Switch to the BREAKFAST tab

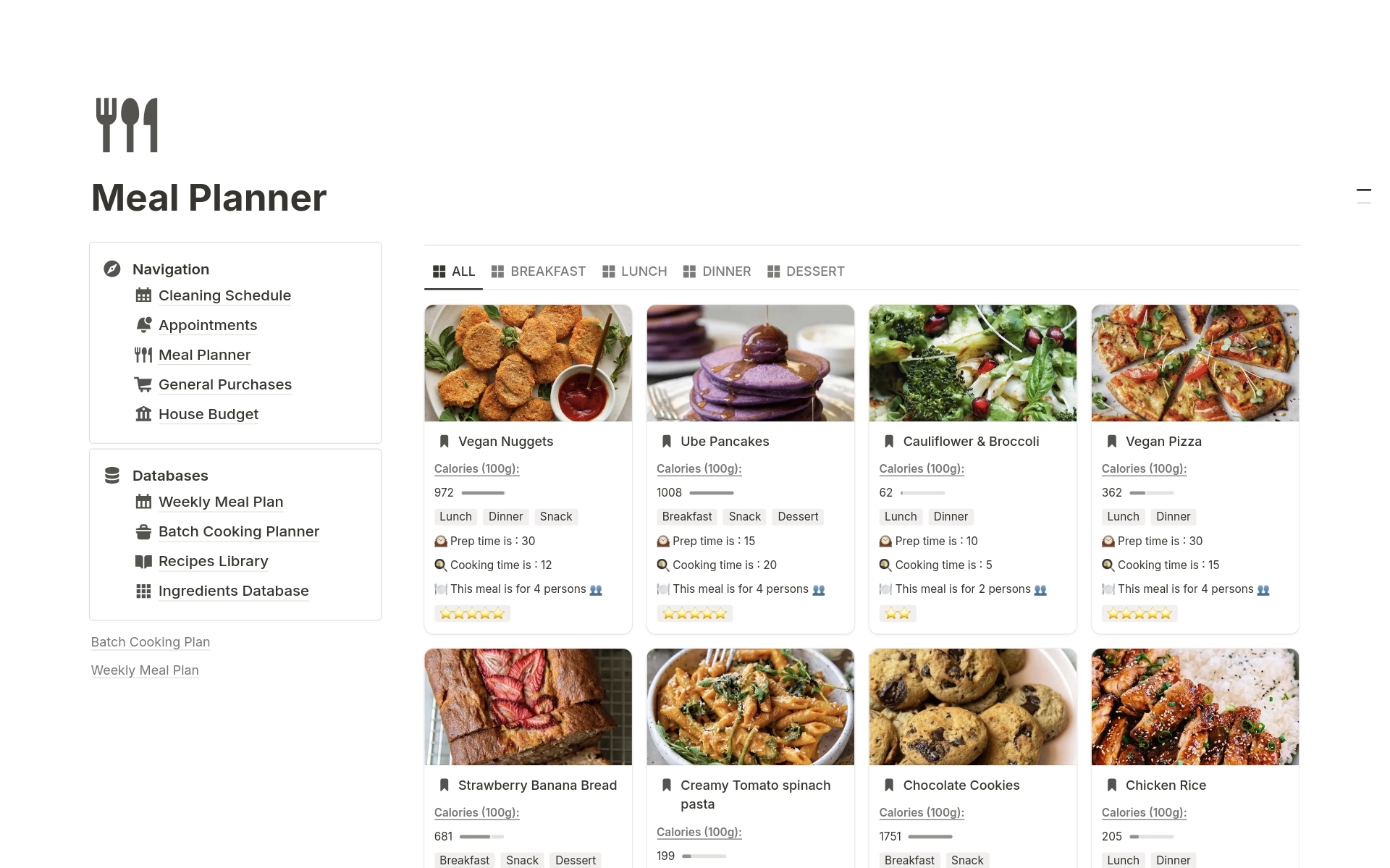coord(548,271)
